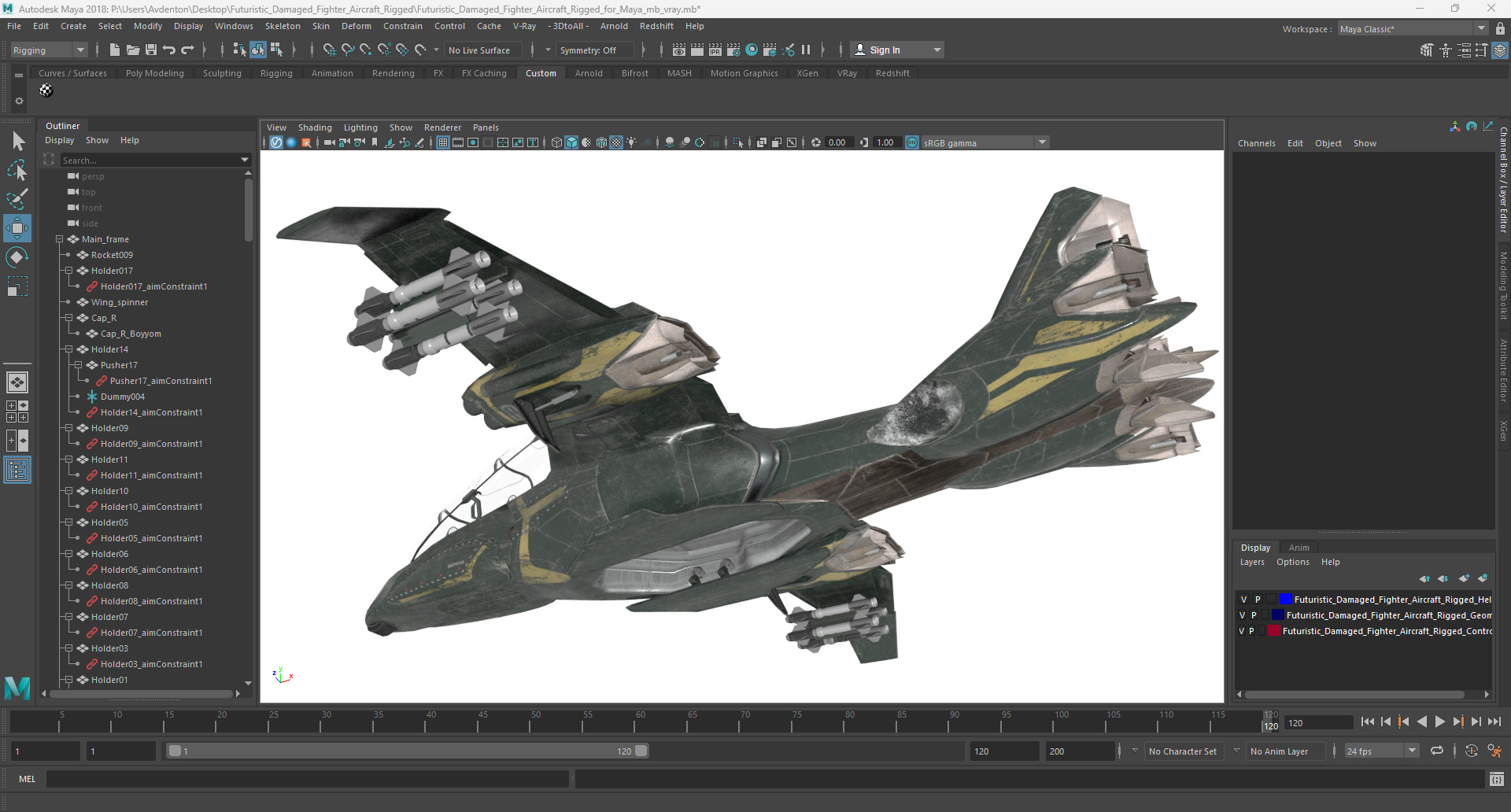The height and width of the screenshot is (812, 1511).
Task: Click the Outliner search field
Action: [156, 160]
